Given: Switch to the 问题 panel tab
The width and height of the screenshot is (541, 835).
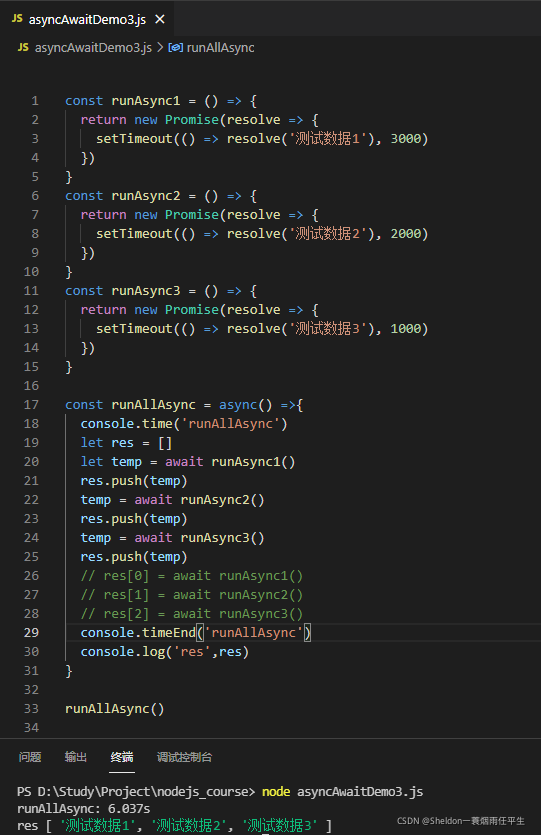Looking at the screenshot, I should click(x=30, y=757).
